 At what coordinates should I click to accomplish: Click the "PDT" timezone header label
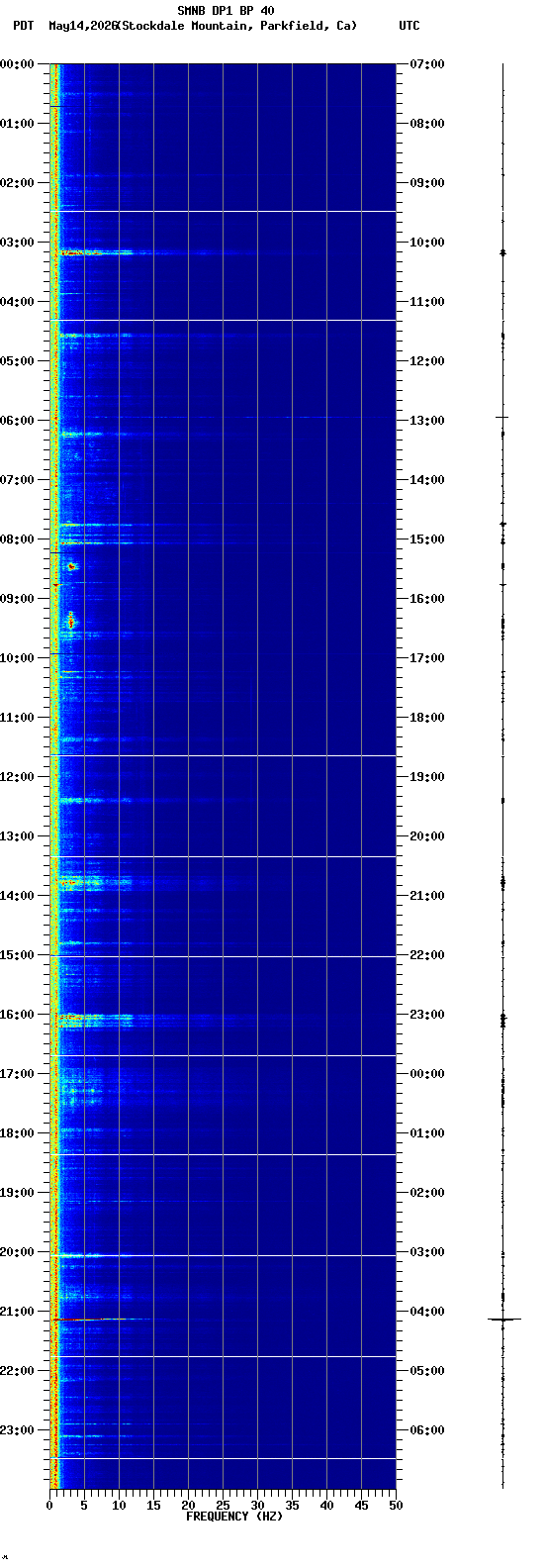point(23,26)
